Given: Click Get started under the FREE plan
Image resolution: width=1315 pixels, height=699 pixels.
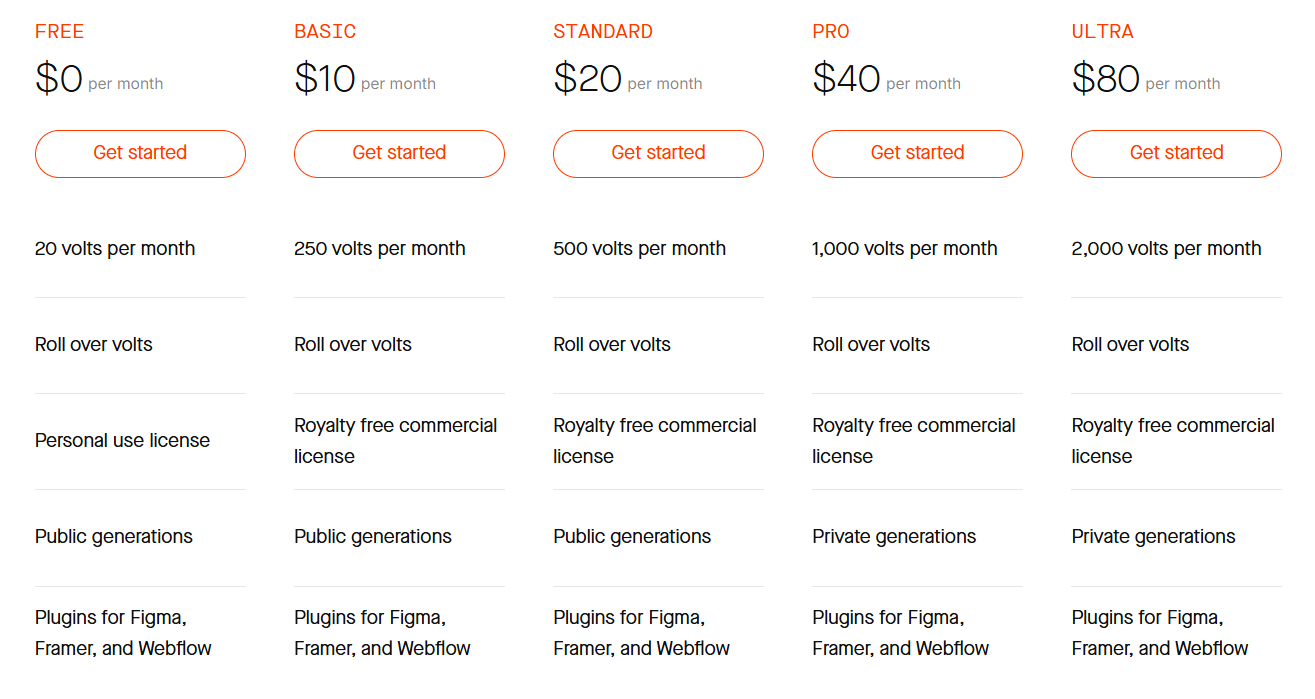Looking at the screenshot, I should pos(140,153).
